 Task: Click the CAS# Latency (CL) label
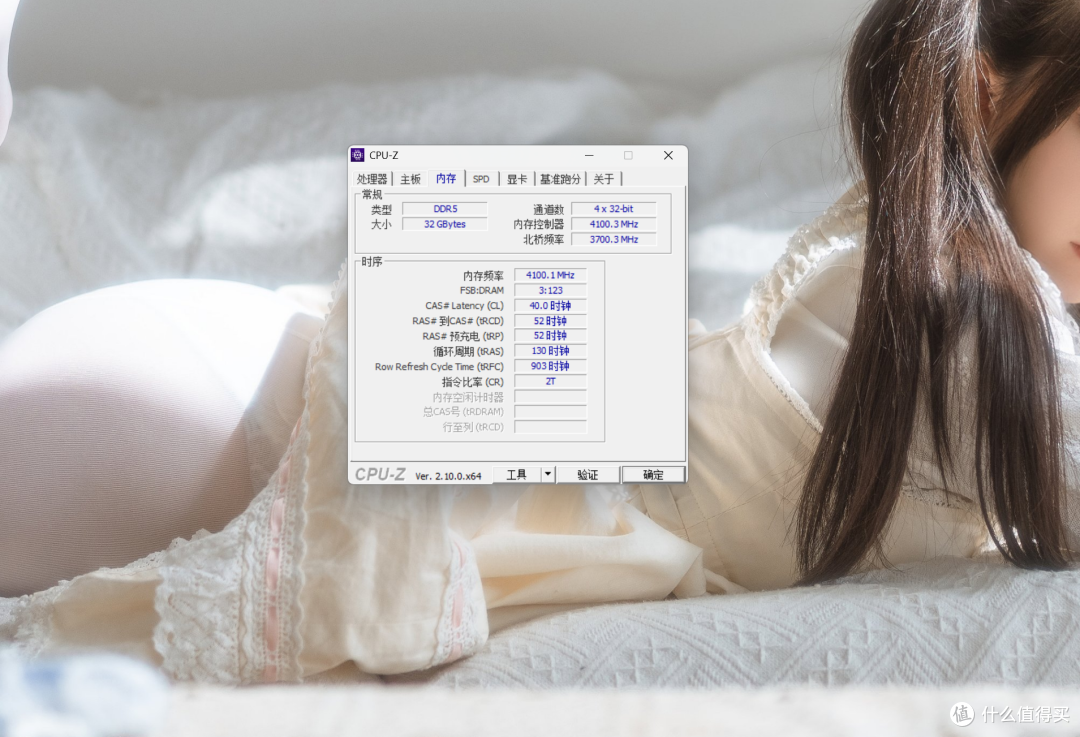pyautogui.click(x=464, y=306)
